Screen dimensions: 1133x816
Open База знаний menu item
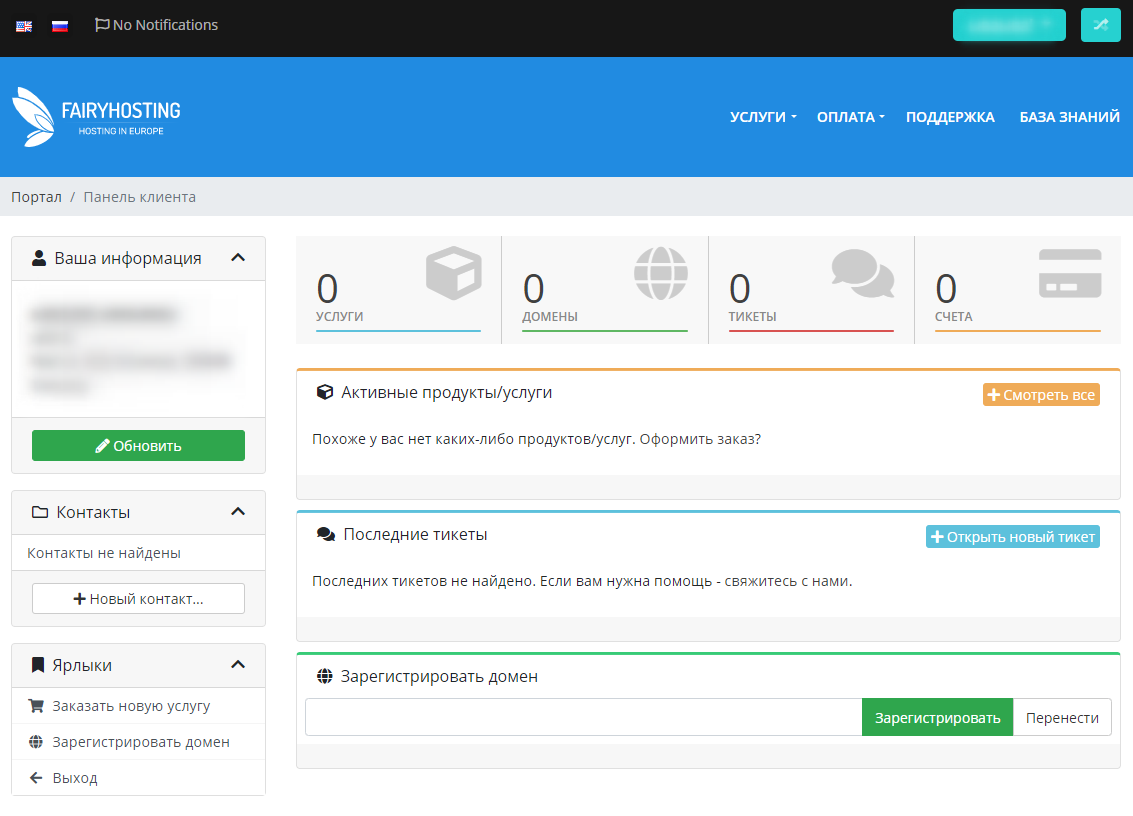point(1069,117)
